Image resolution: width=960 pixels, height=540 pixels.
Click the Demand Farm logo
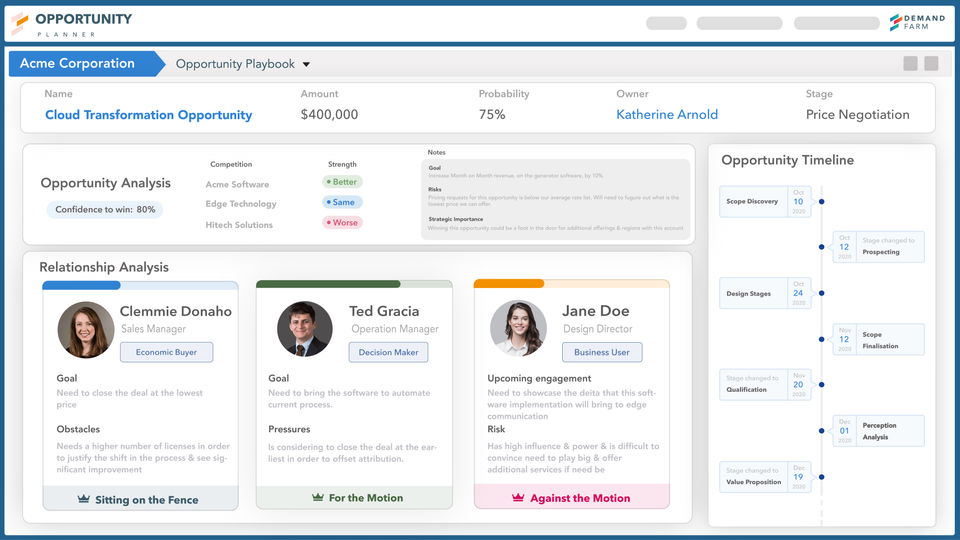[x=917, y=23]
